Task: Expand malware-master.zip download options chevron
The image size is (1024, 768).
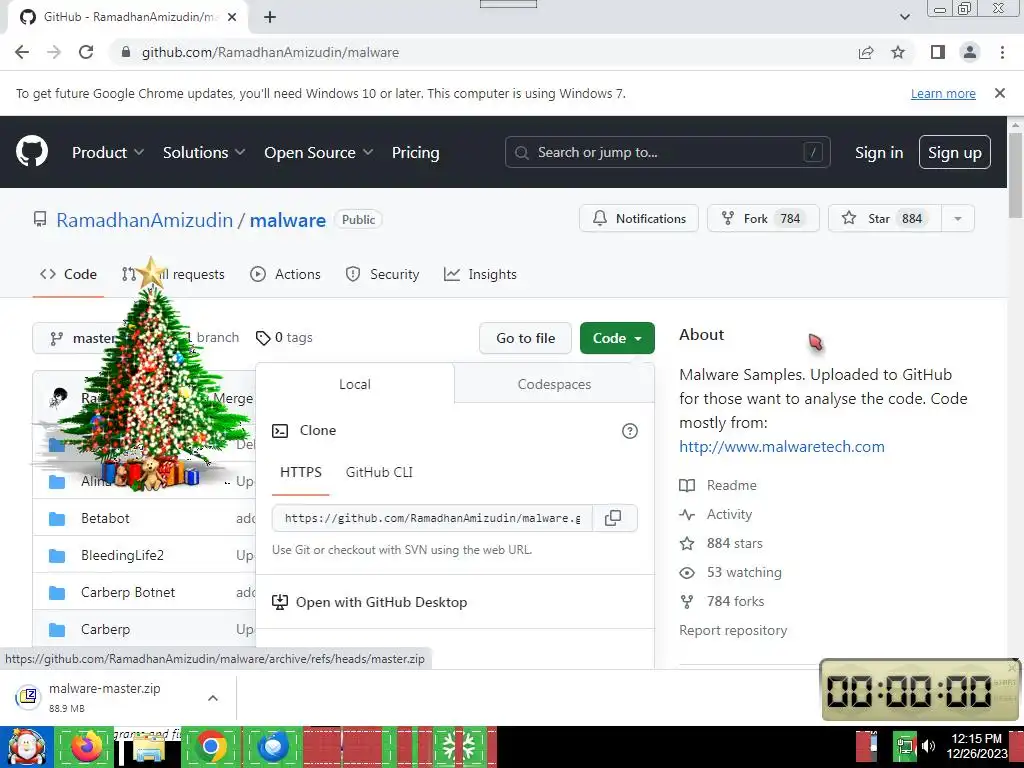Action: (213, 698)
